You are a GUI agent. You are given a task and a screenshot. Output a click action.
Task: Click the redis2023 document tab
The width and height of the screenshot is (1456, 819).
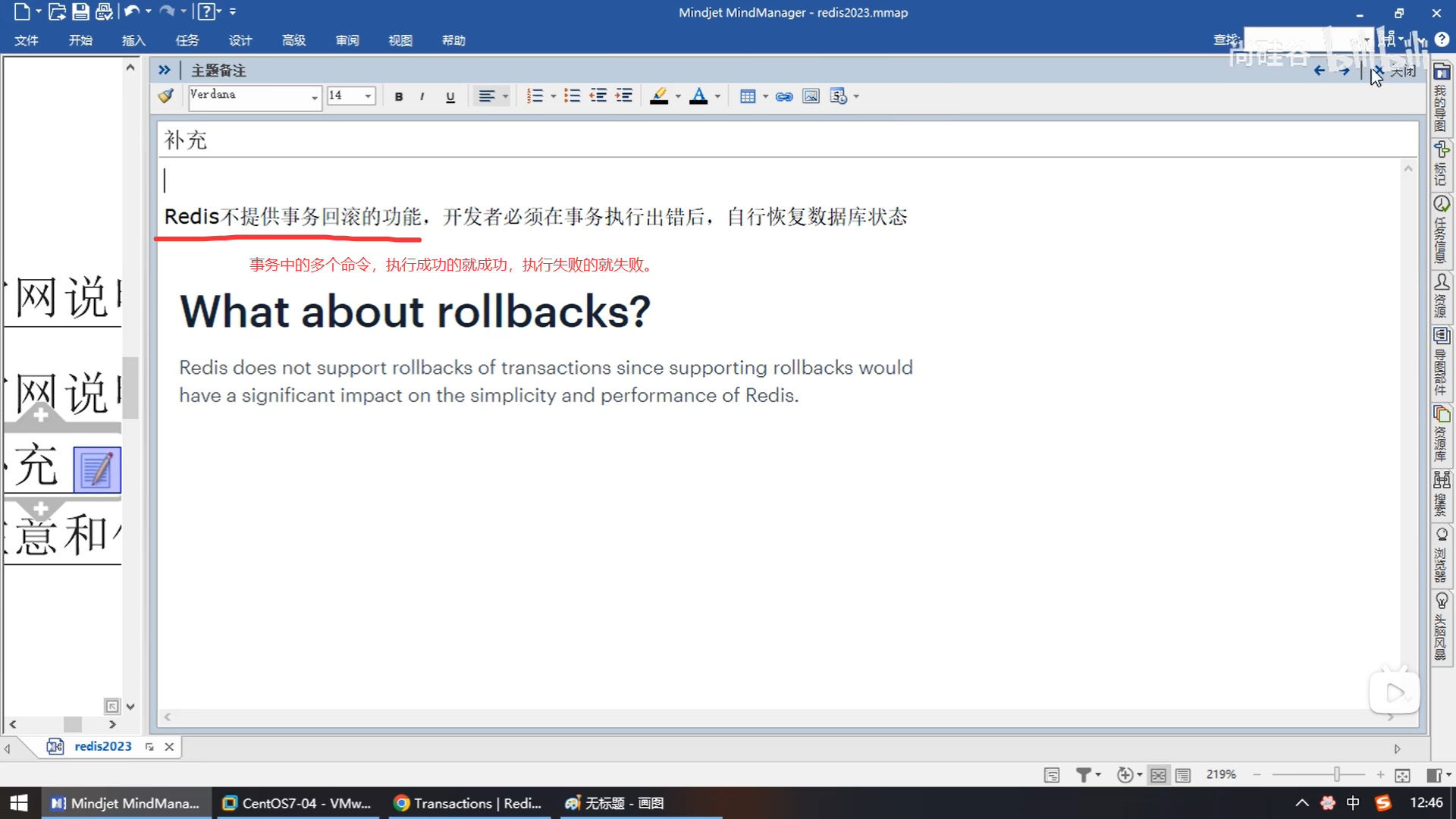coord(102,746)
